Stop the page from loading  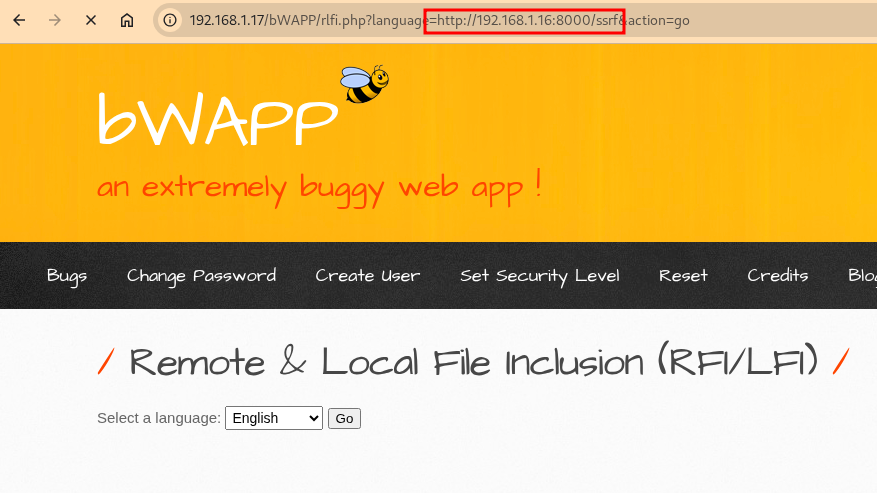[90, 20]
